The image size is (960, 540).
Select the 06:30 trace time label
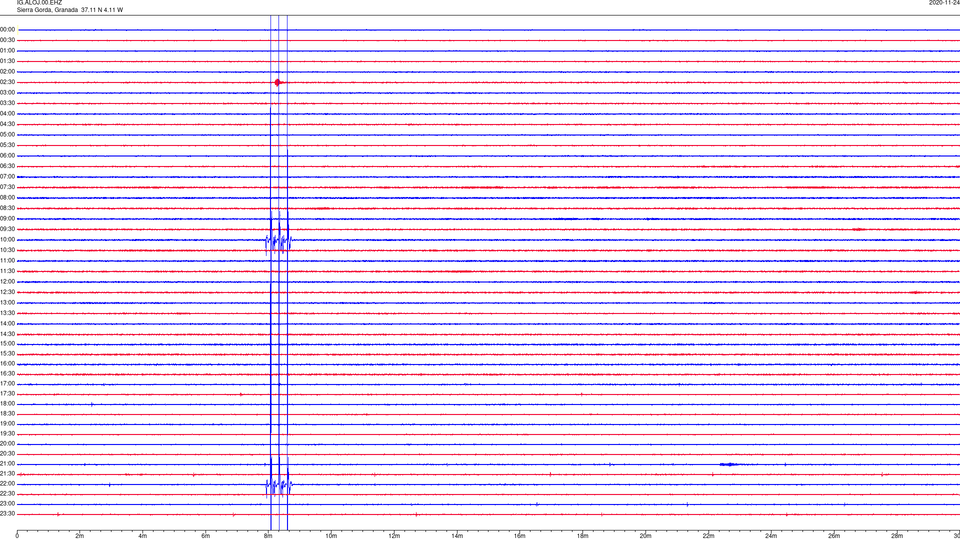pyautogui.click(x=7, y=166)
